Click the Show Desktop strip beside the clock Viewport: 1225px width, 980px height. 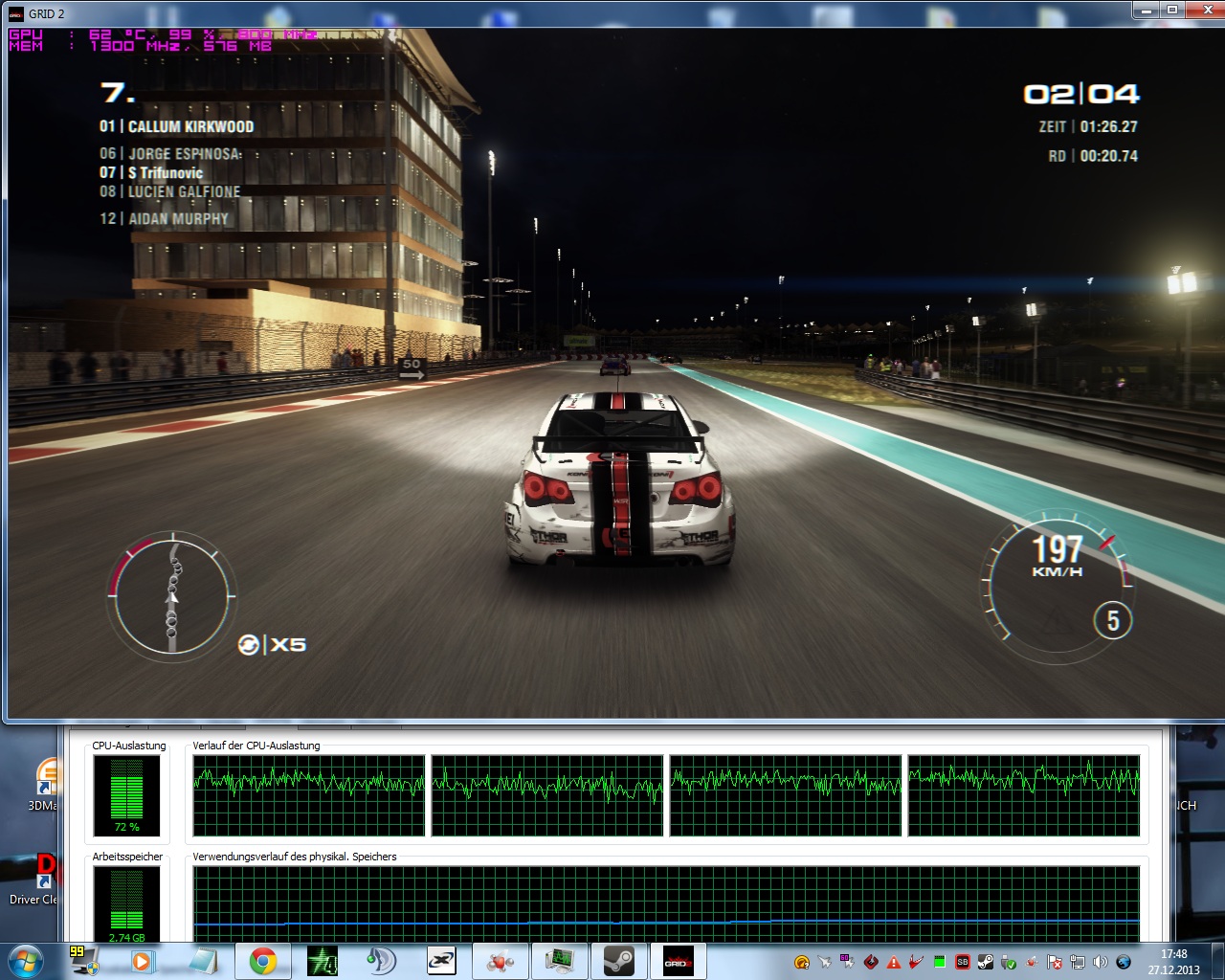coord(1217,961)
